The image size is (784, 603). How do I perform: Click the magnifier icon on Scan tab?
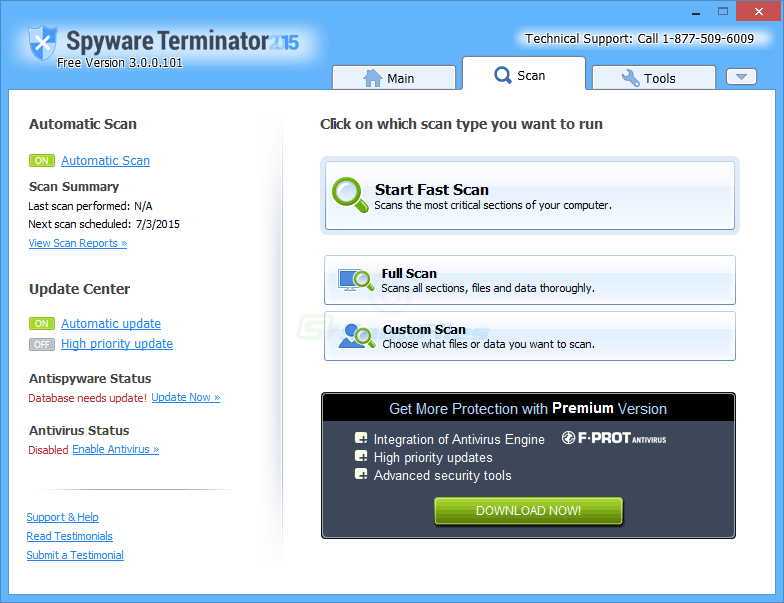click(x=502, y=76)
